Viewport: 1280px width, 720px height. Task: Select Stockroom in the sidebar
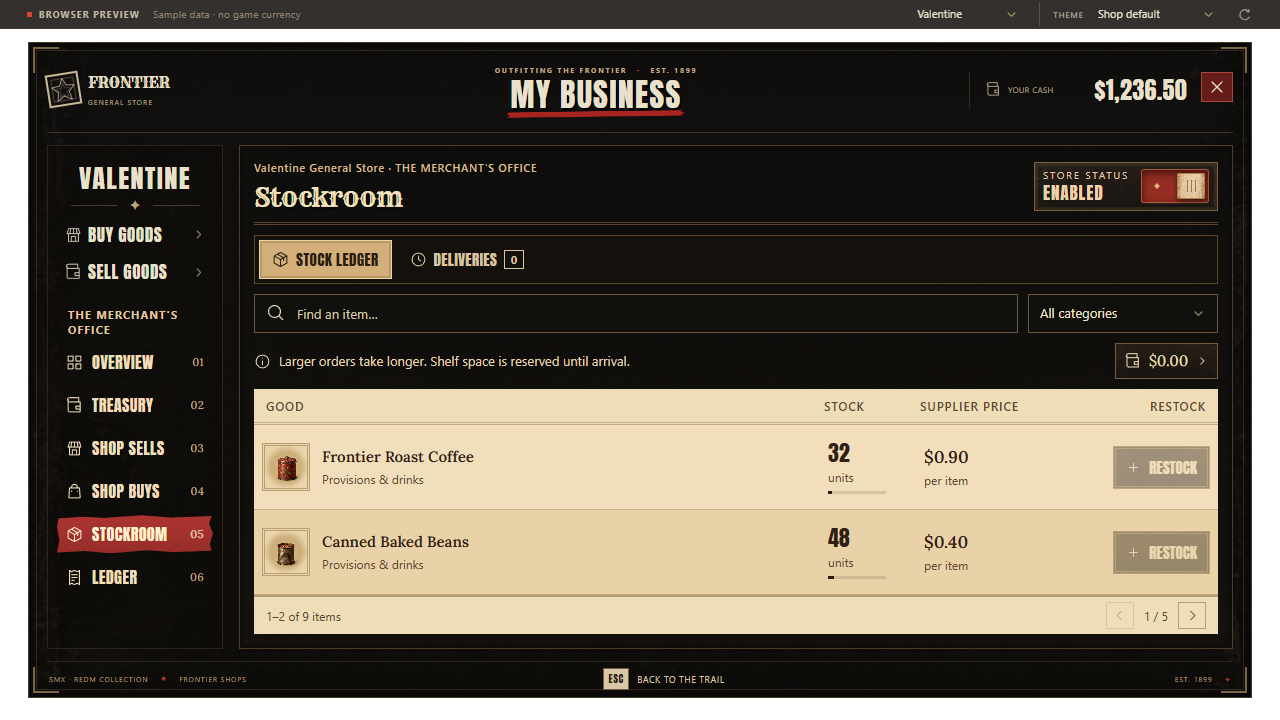click(x=135, y=534)
